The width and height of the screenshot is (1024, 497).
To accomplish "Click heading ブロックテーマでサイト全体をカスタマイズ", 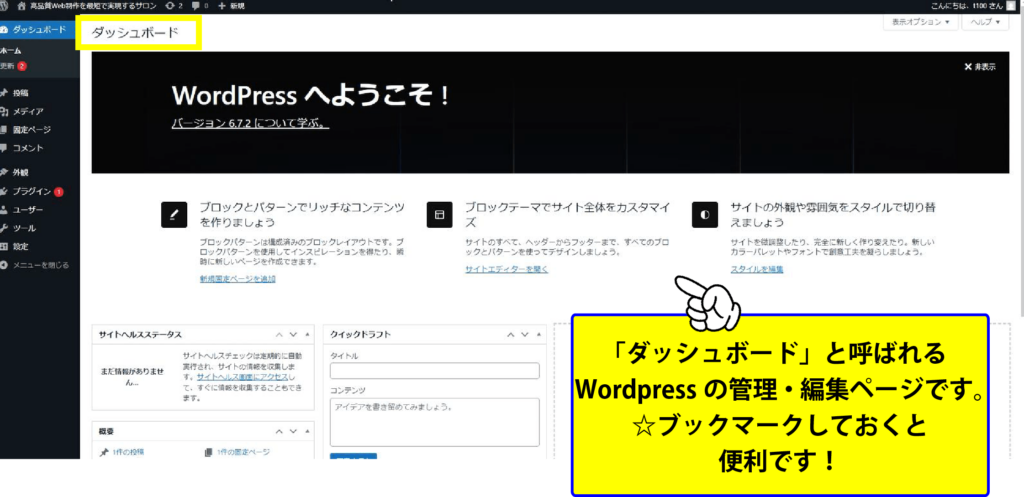I will coord(567,214).
